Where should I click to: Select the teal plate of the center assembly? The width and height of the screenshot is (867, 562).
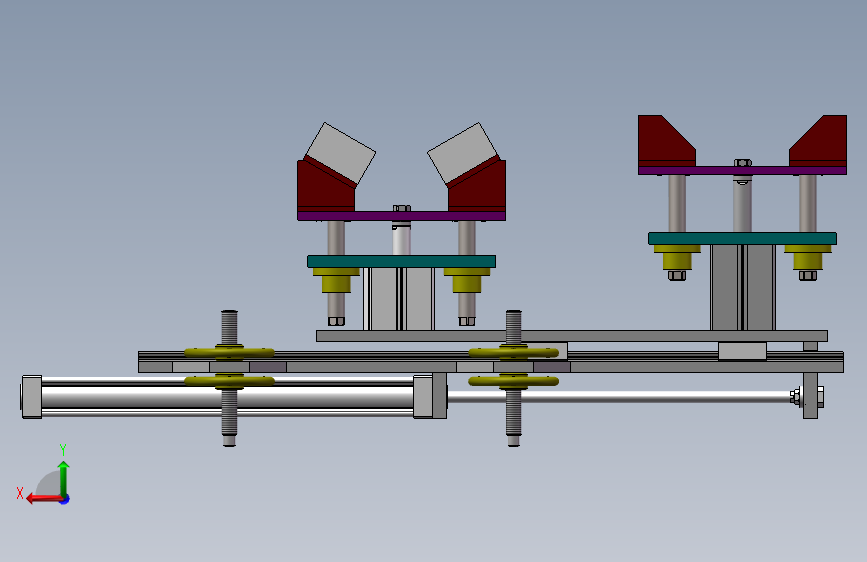coord(401,261)
